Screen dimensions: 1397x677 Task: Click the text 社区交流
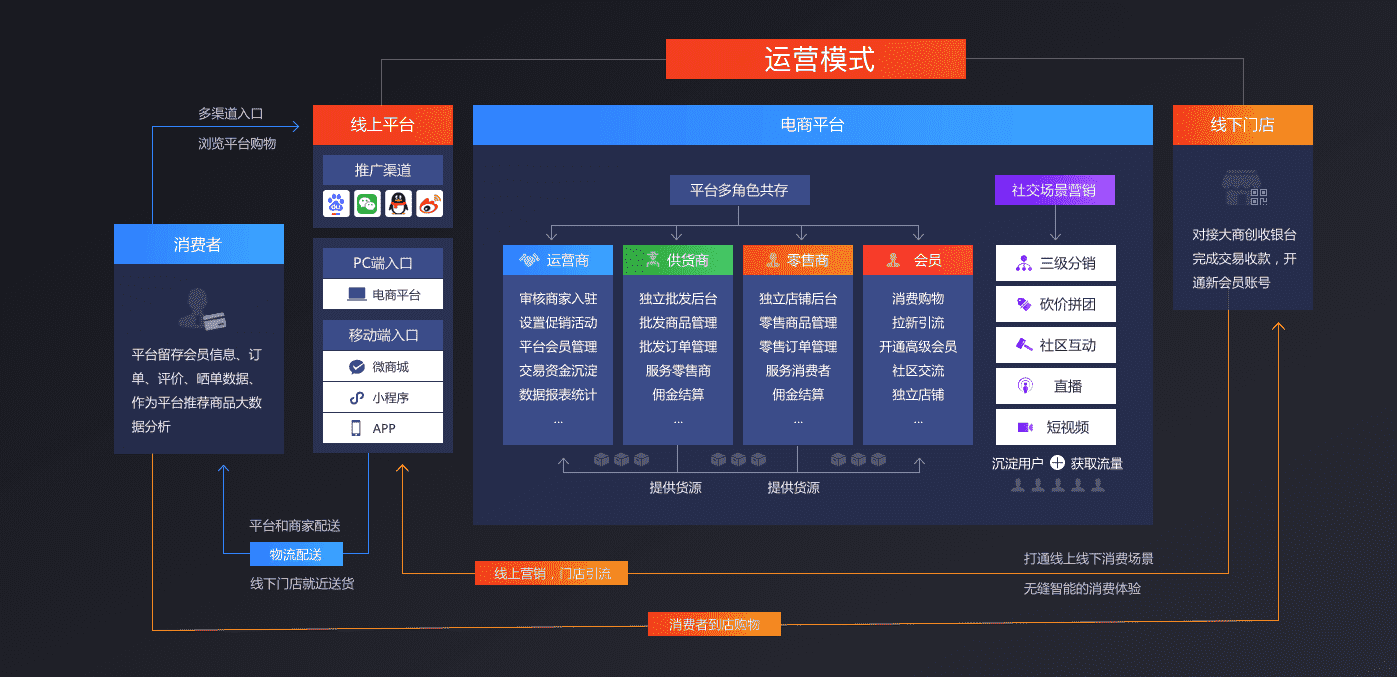tap(918, 371)
